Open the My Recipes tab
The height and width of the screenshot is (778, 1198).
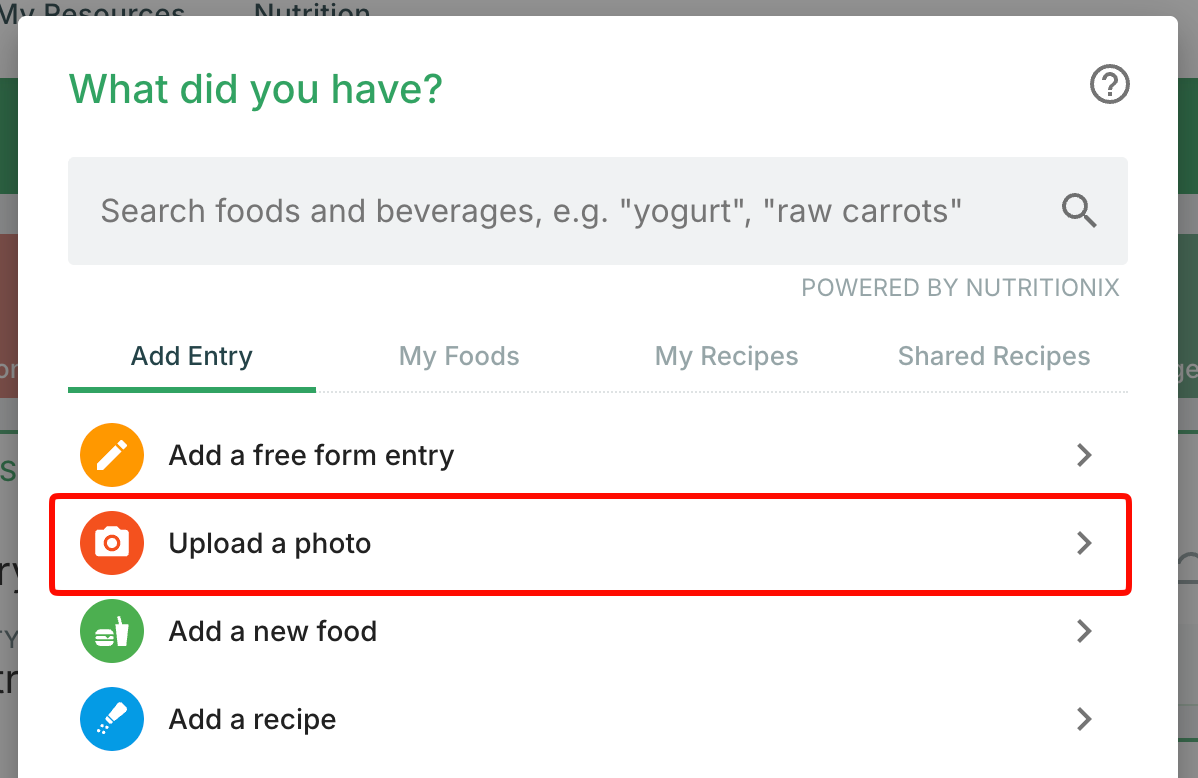726,356
